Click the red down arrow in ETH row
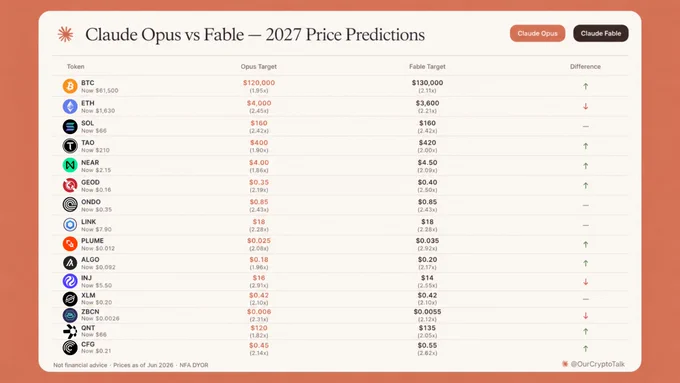680x383 pixels. coord(585,106)
